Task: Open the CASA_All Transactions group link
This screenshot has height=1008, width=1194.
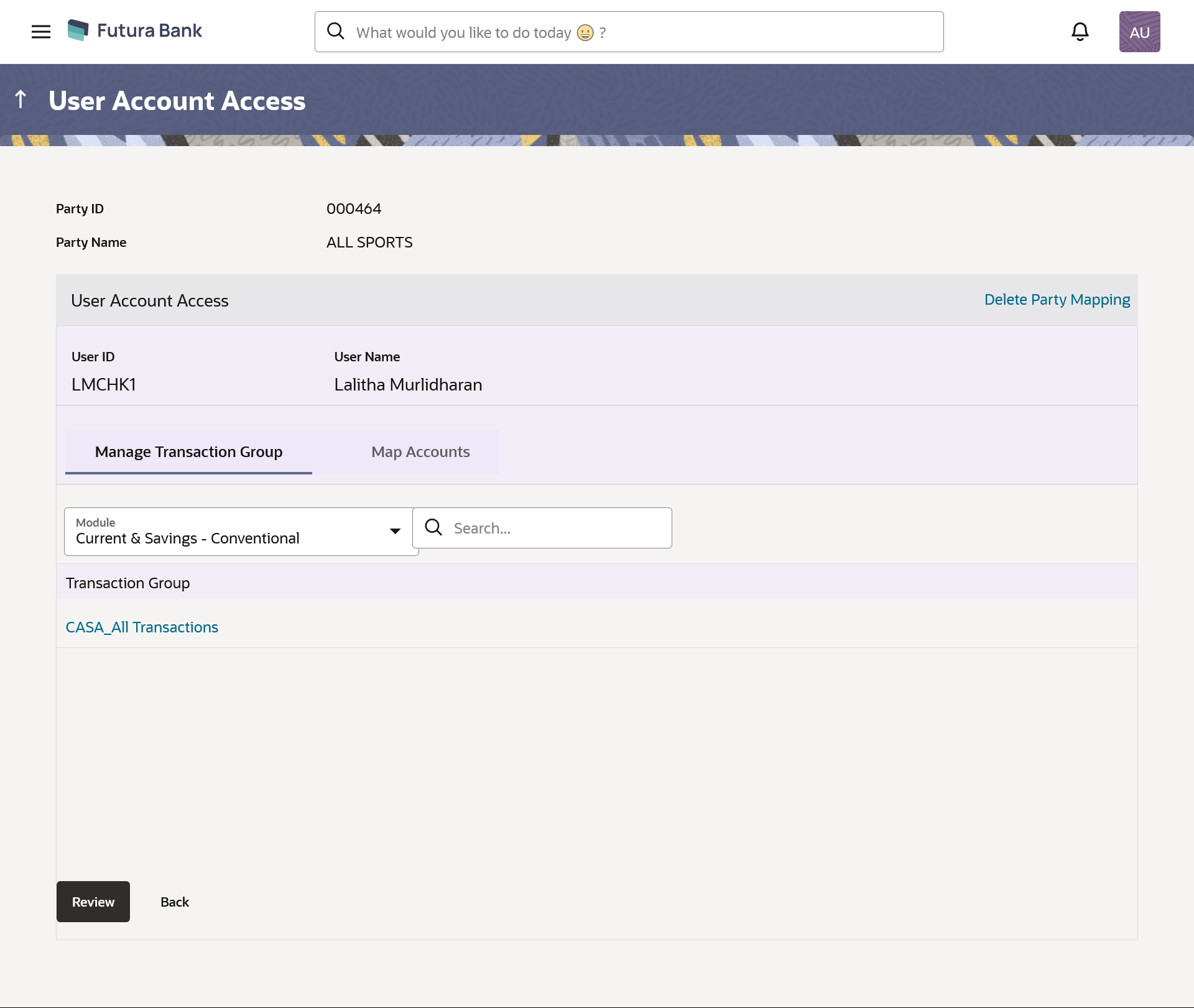Action: (142, 627)
